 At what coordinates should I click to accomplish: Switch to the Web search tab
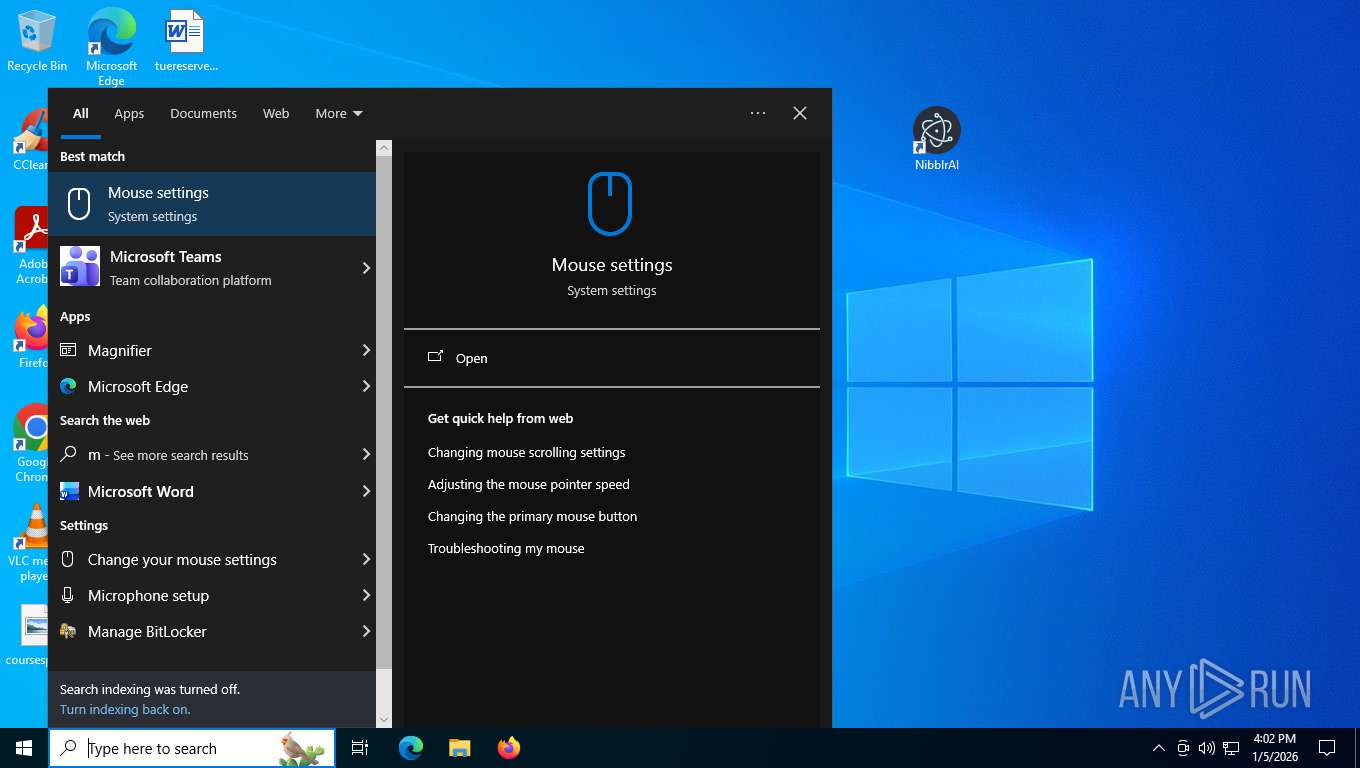point(276,113)
